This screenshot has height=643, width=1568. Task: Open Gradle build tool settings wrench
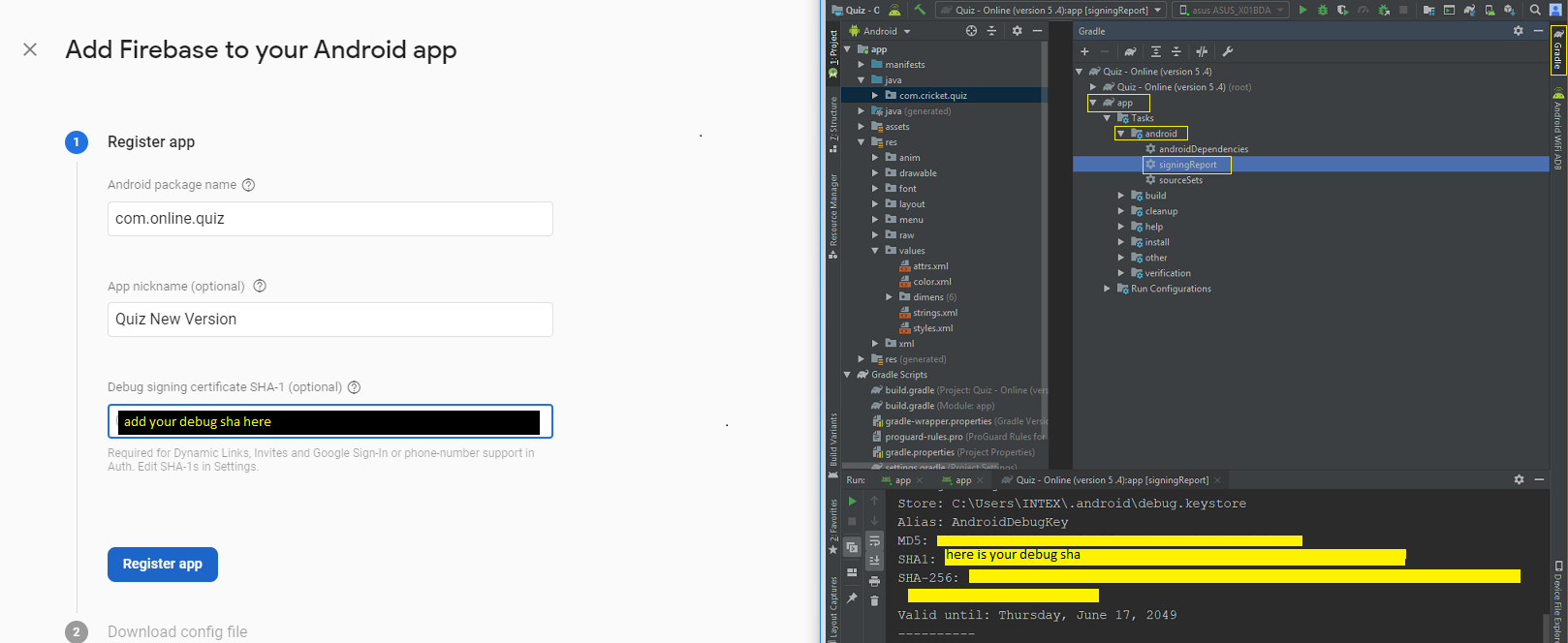(1228, 51)
